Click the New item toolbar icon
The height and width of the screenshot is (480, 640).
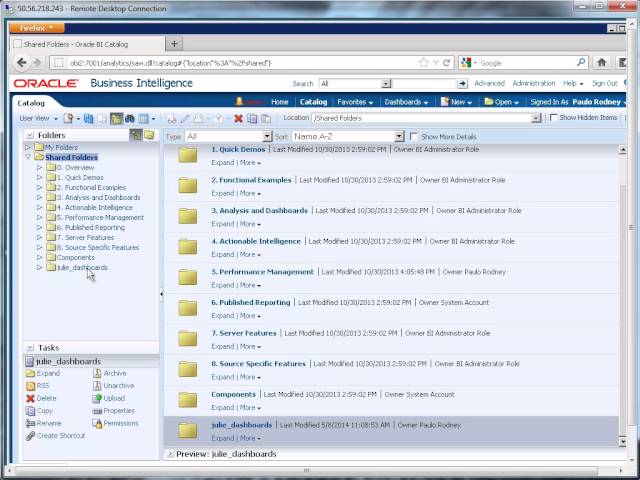pos(69,118)
